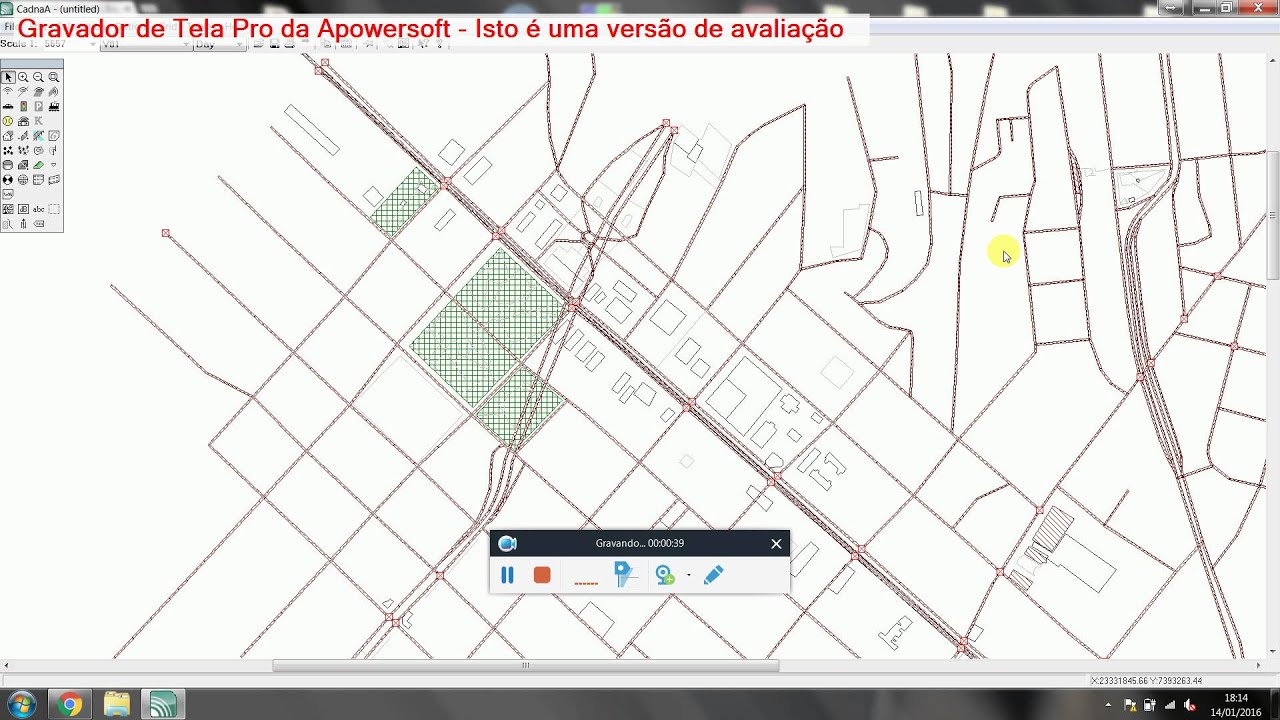Click the horizontal scrollbar left arrow
Image resolution: width=1280 pixels, height=720 pixels.
(x=6, y=665)
